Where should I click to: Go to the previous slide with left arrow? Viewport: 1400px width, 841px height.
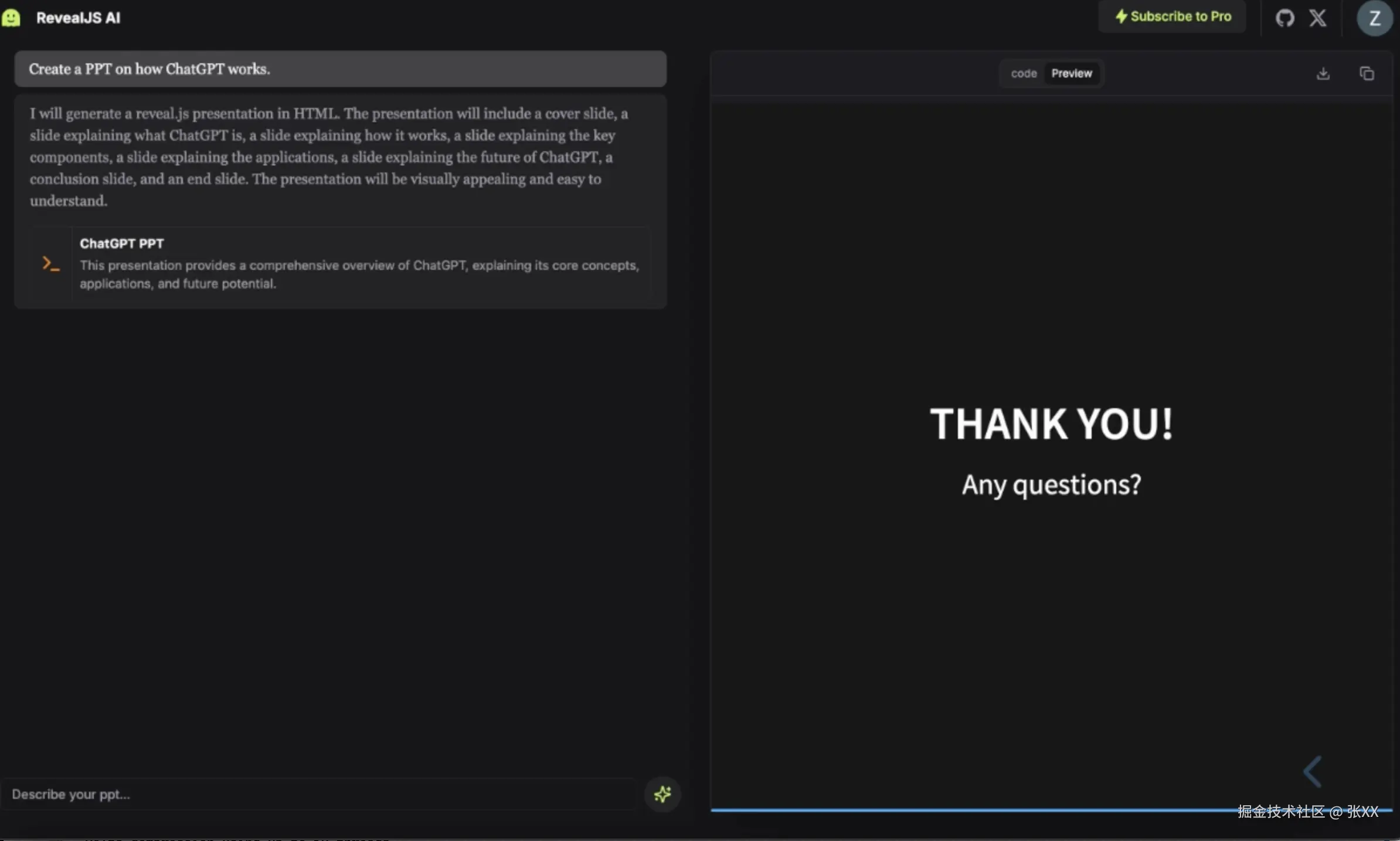[x=1312, y=771]
